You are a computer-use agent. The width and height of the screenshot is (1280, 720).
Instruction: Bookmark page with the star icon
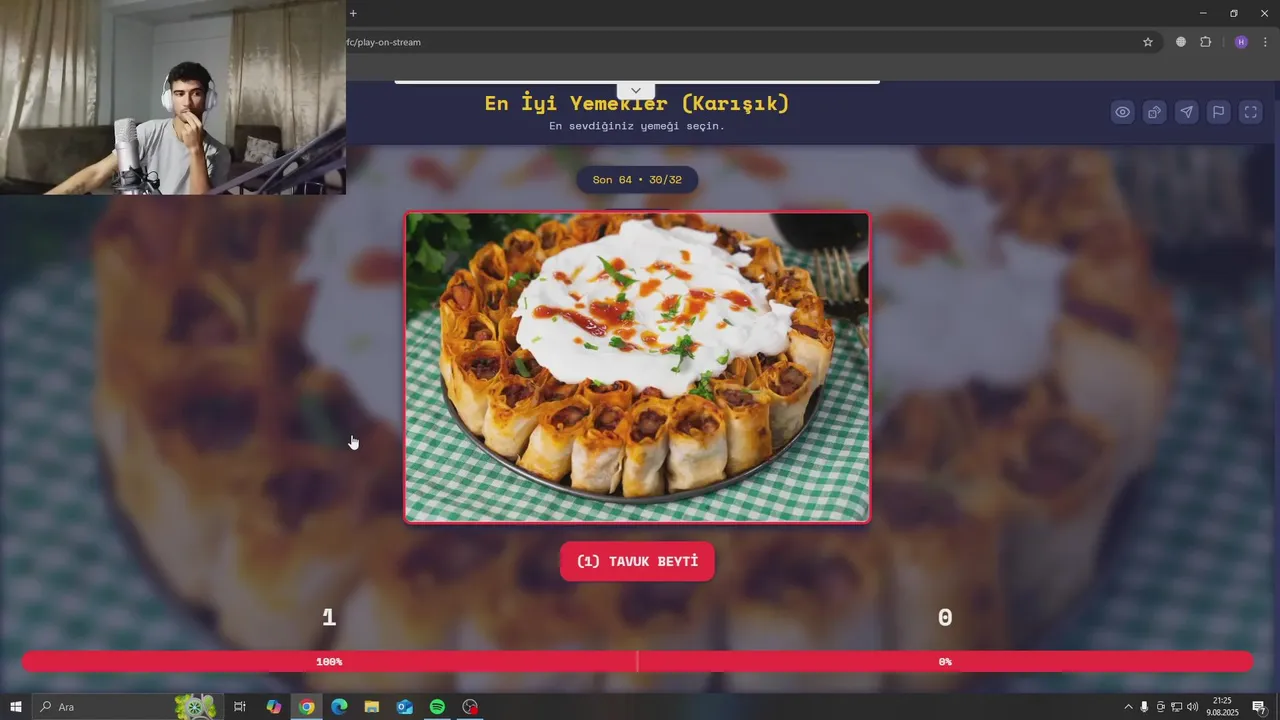click(x=1148, y=42)
